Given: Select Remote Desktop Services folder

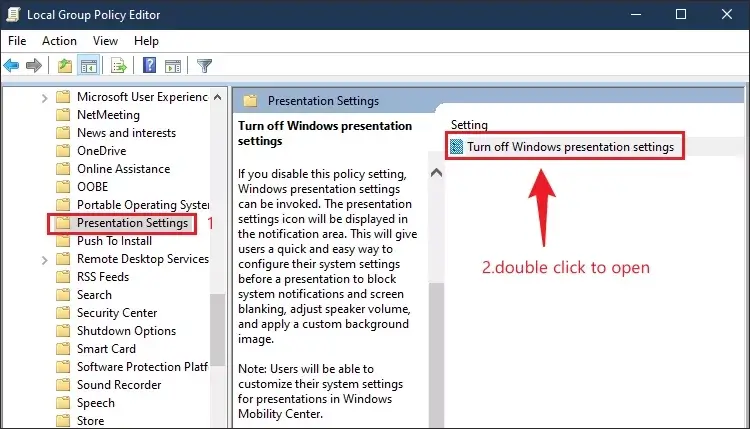Looking at the screenshot, I should 143,259.
